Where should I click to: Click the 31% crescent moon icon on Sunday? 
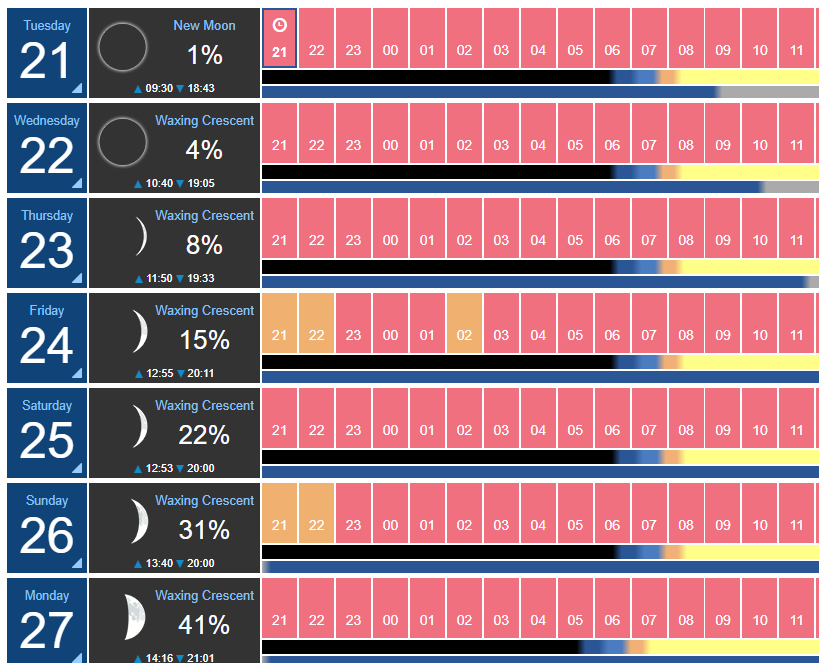point(139,521)
